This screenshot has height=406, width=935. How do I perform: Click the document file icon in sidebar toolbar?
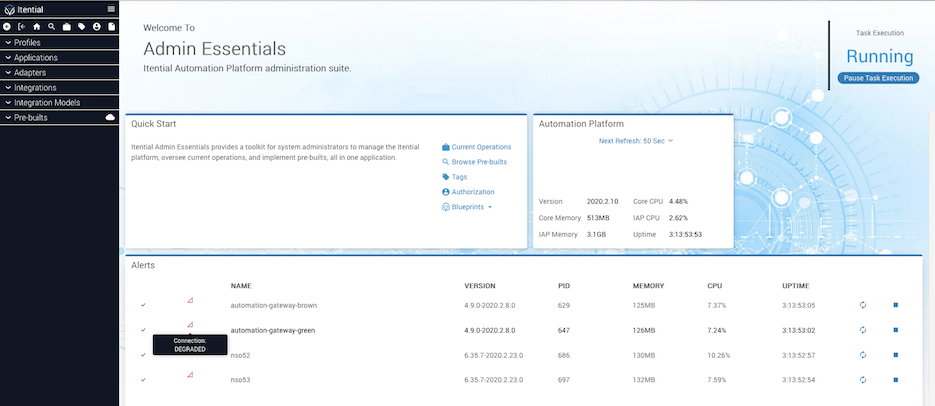click(112, 27)
